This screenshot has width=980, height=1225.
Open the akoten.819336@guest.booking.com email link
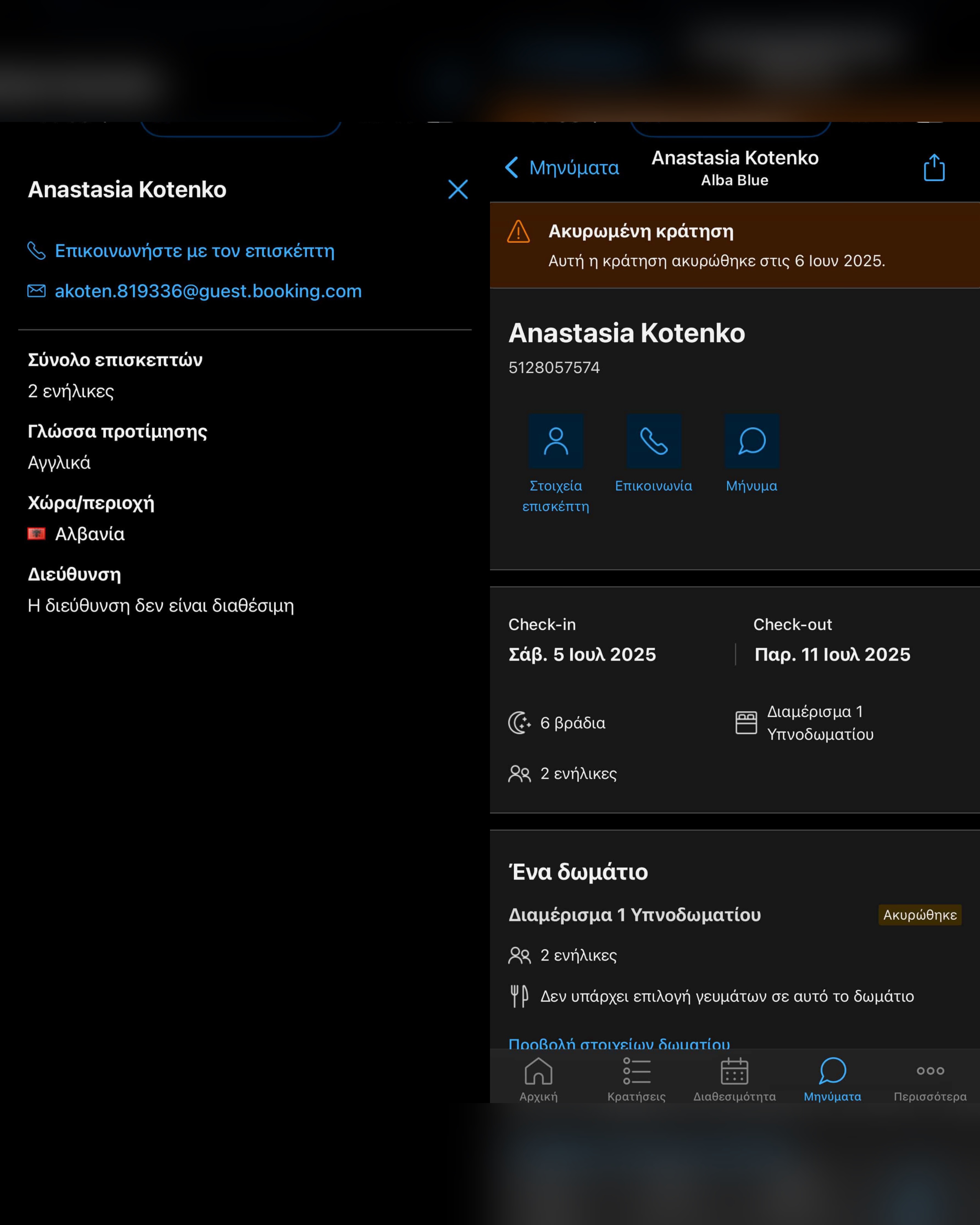(208, 291)
